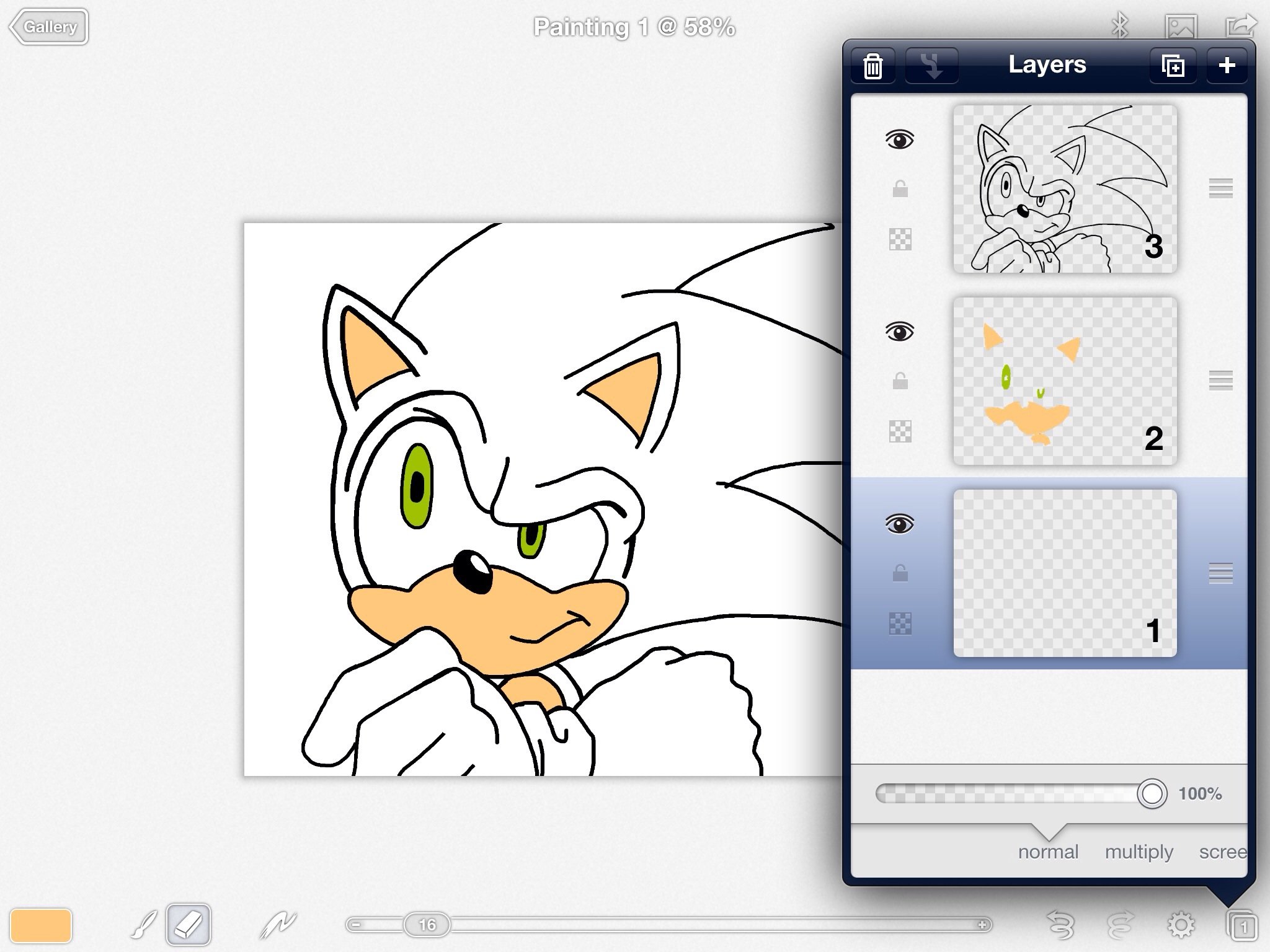The width and height of the screenshot is (1270, 952).
Task: Lock layer 1
Action: coord(900,574)
